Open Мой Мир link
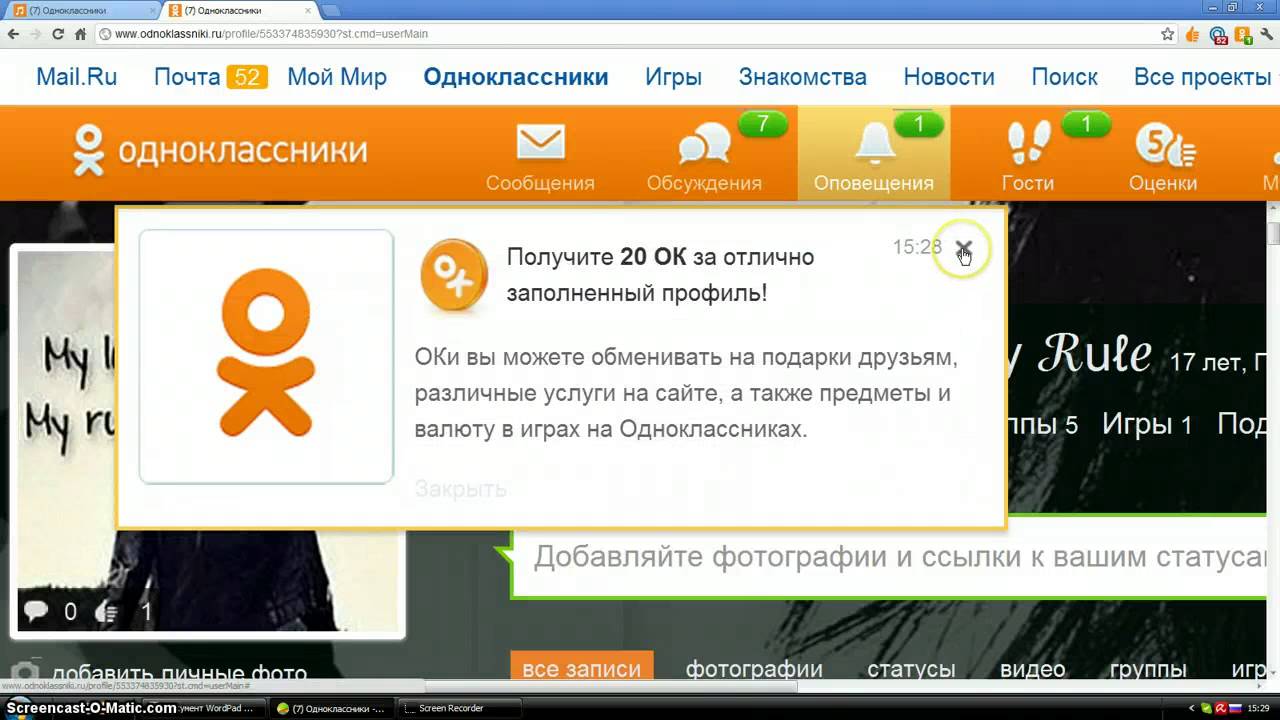Image resolution: width=1280 pixels, height=720 pixels. 337,77
